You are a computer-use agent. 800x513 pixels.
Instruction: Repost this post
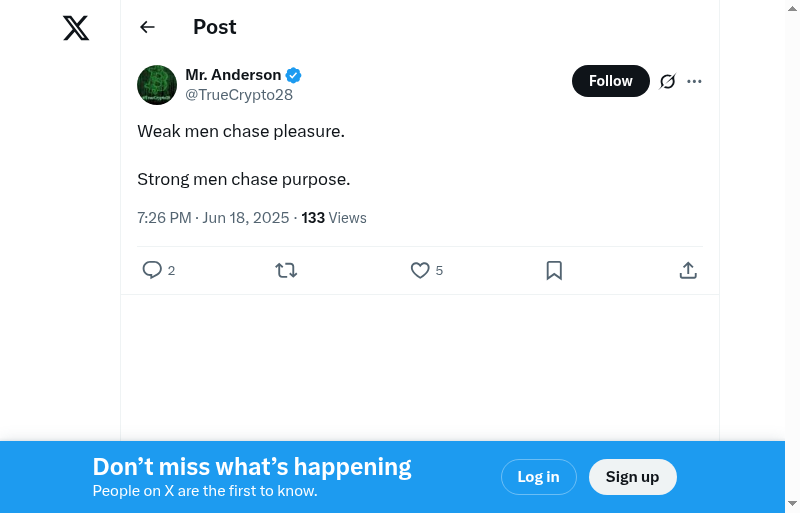[x=286, y=270]
